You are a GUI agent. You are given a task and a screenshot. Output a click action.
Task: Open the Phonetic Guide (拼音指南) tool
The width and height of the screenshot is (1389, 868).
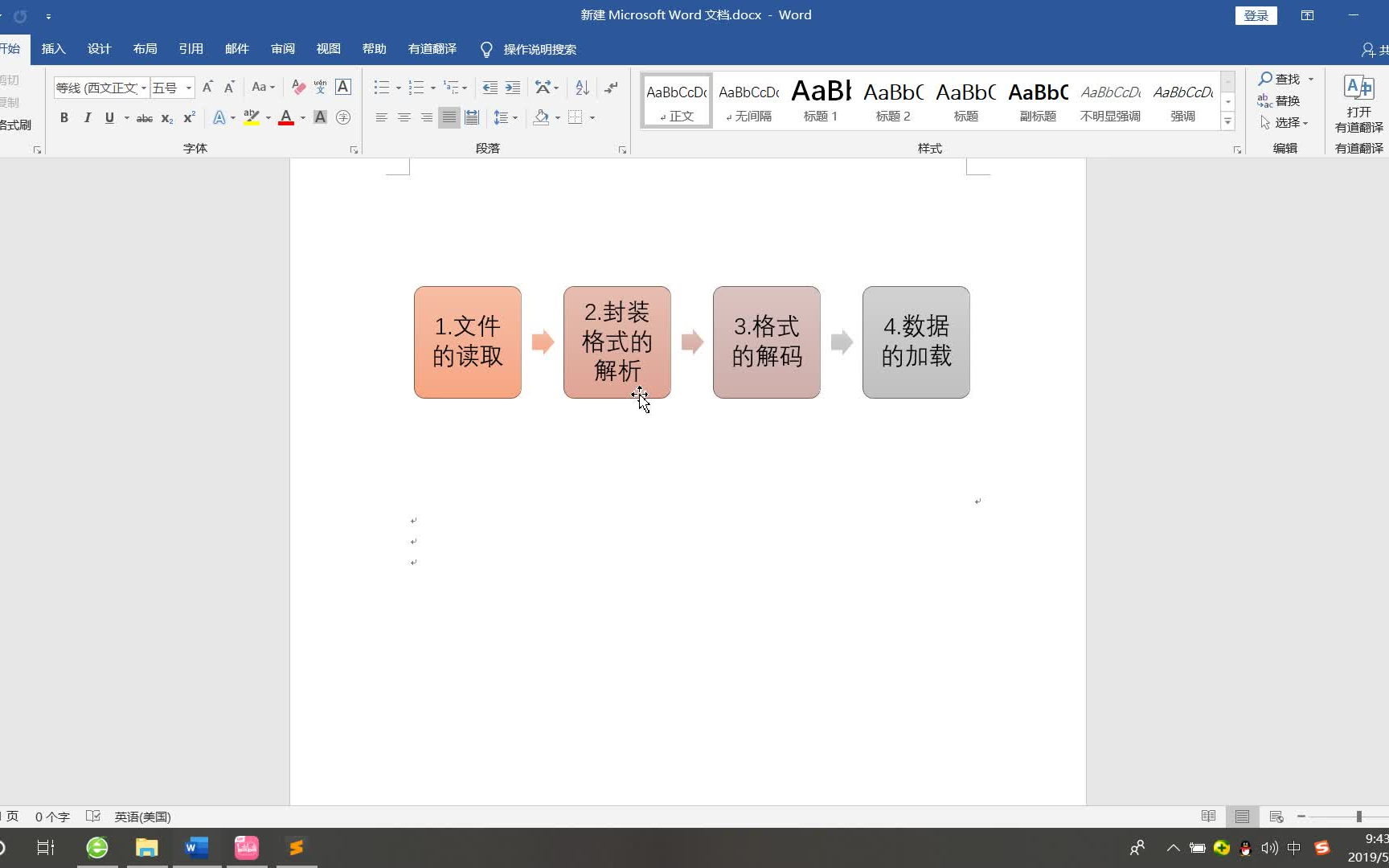(320, 87)
